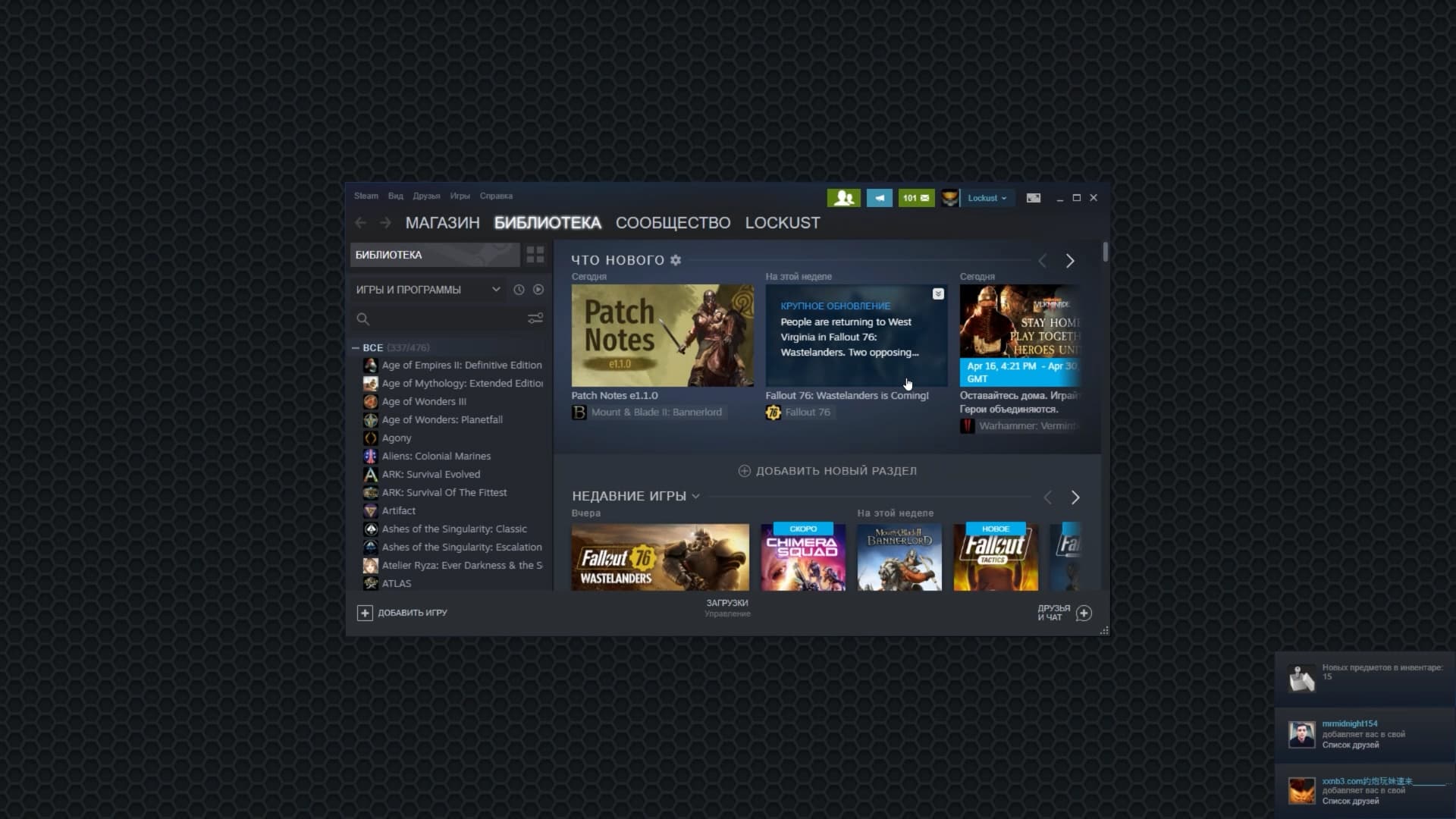Toggle sort by recent activity clock
1456x819 pixels.
(519, 290)
